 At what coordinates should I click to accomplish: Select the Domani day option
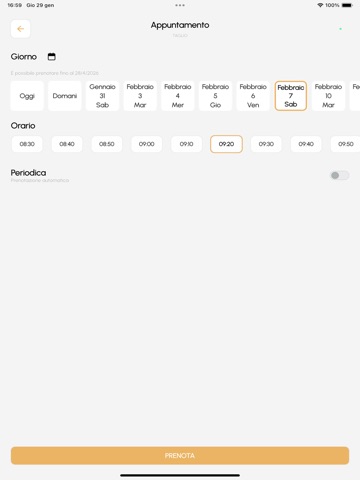tap(65, 96)
